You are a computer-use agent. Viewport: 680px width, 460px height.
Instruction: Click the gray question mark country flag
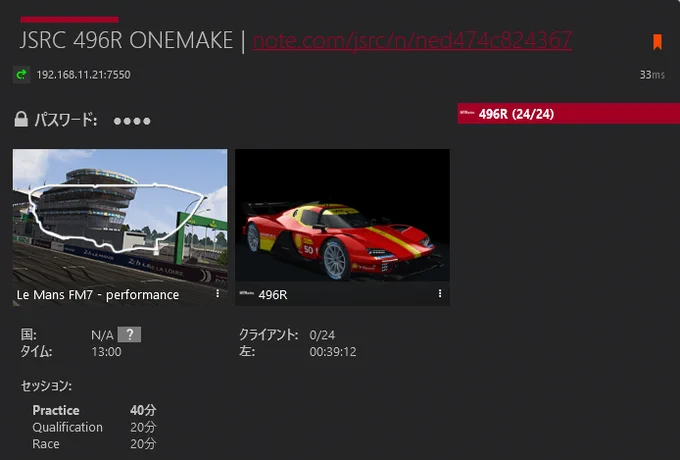129,334
